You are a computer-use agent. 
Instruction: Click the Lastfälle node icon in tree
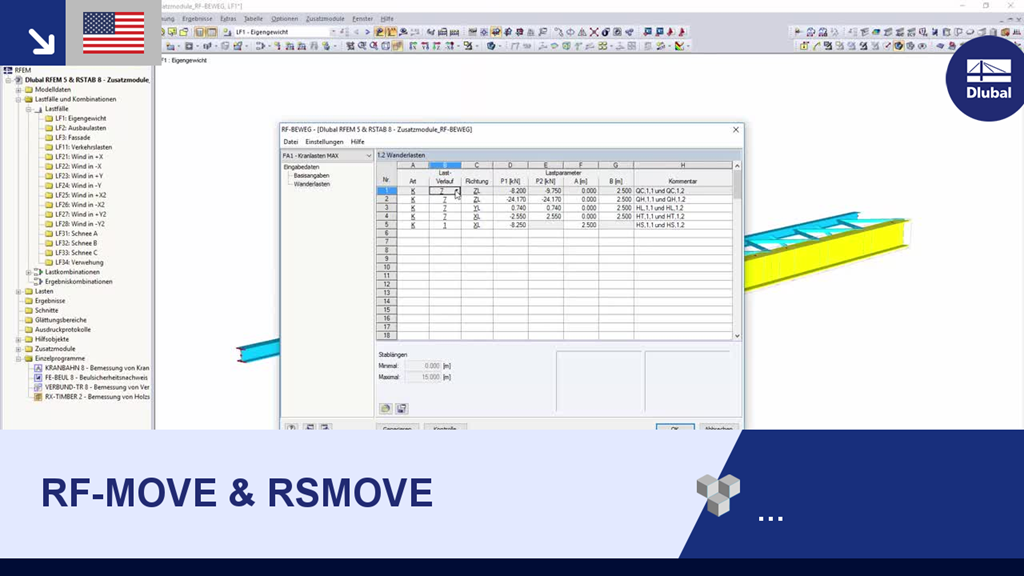pyautogui.click(x=39, y=109)
